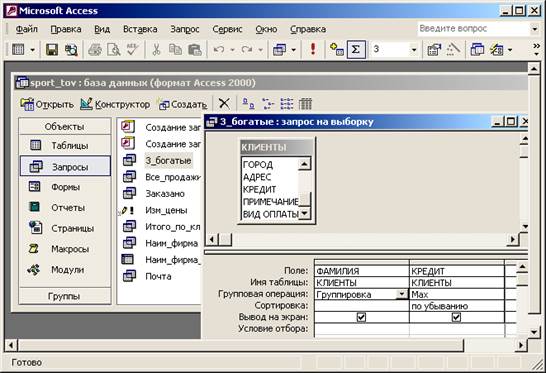The width and height of the screenshot is (546, 373).
Task: Open the Top Values dropdown showing 3
Action: click(x=414, y=50)
